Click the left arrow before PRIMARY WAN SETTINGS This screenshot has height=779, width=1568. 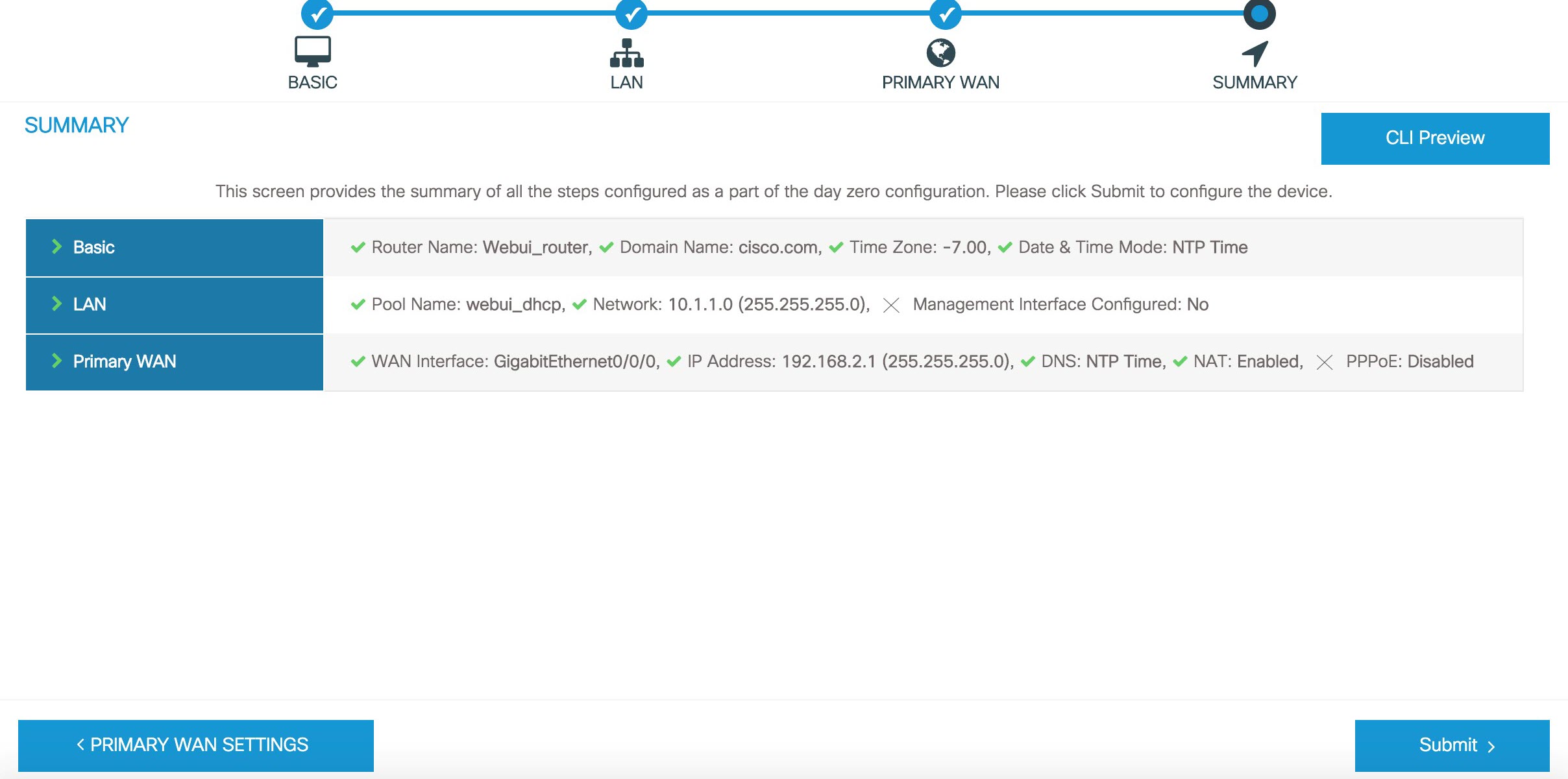pyautogui.click(x=80, y=745)
